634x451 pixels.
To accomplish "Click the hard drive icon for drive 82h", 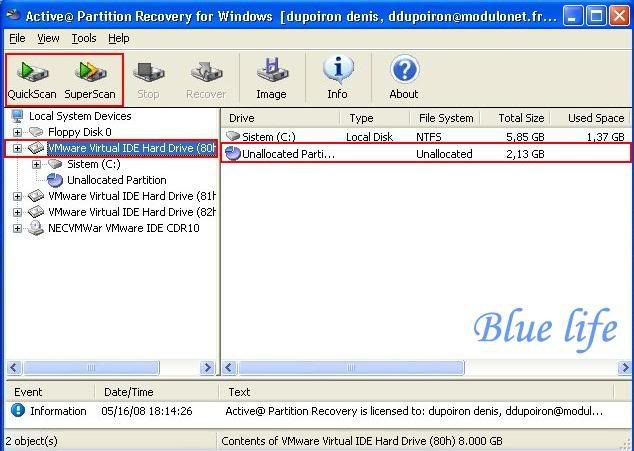I will click(36, 212).
